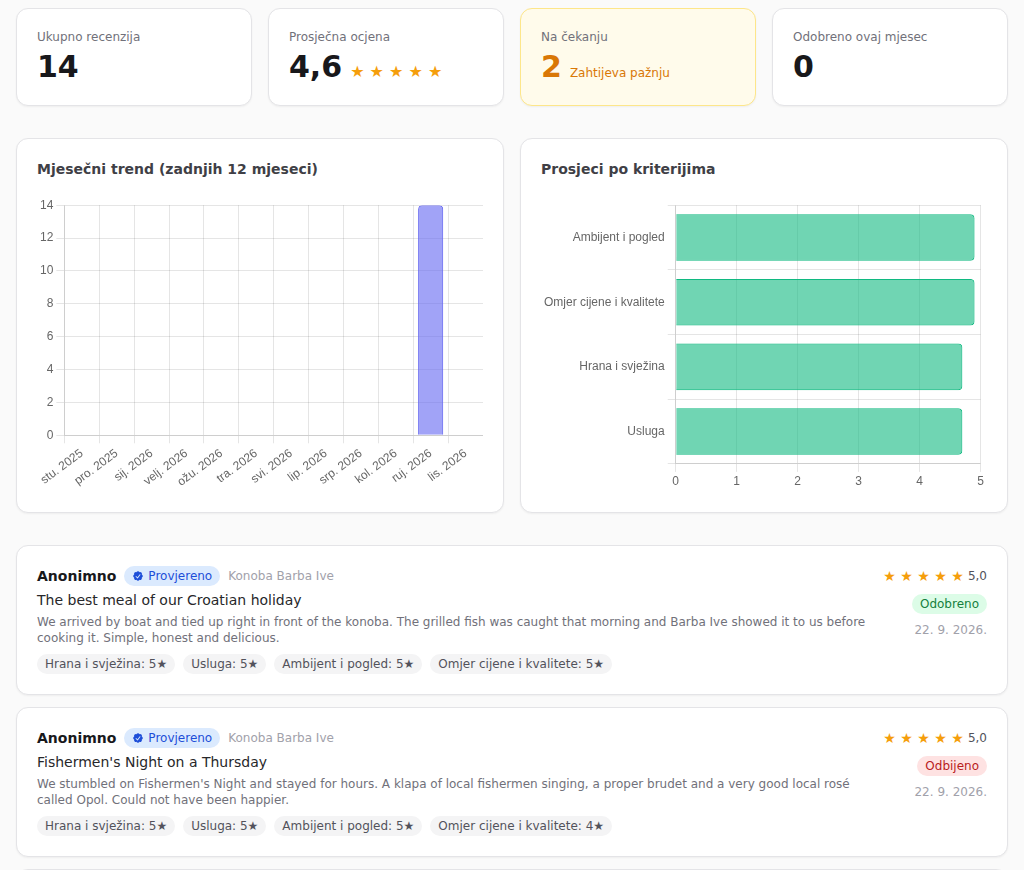Click the five-star rating on the first review

tap(923, 576)
